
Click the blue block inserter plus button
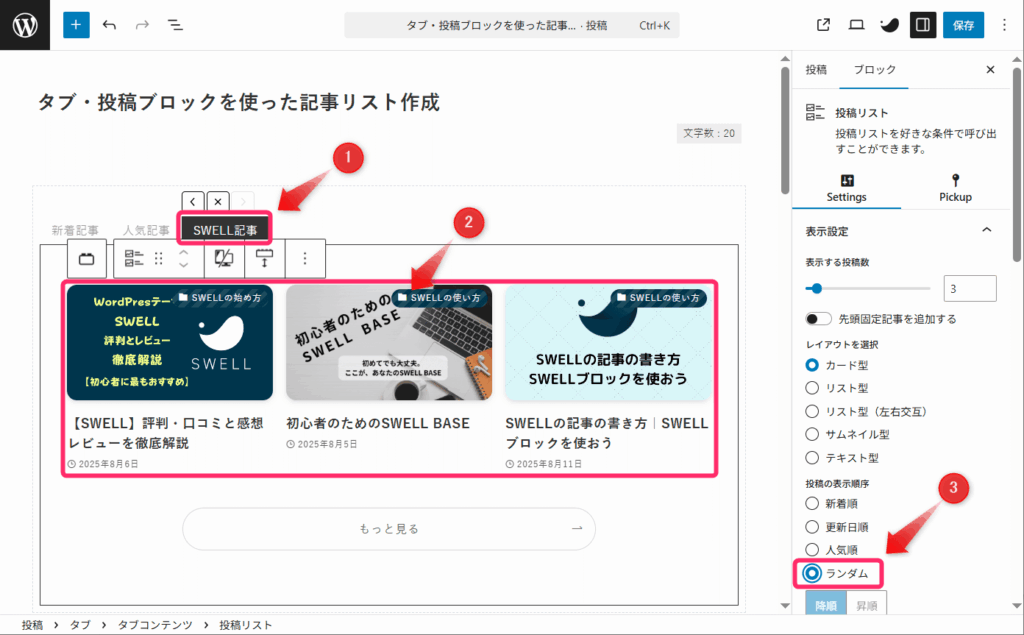click(x=76, y=25)
